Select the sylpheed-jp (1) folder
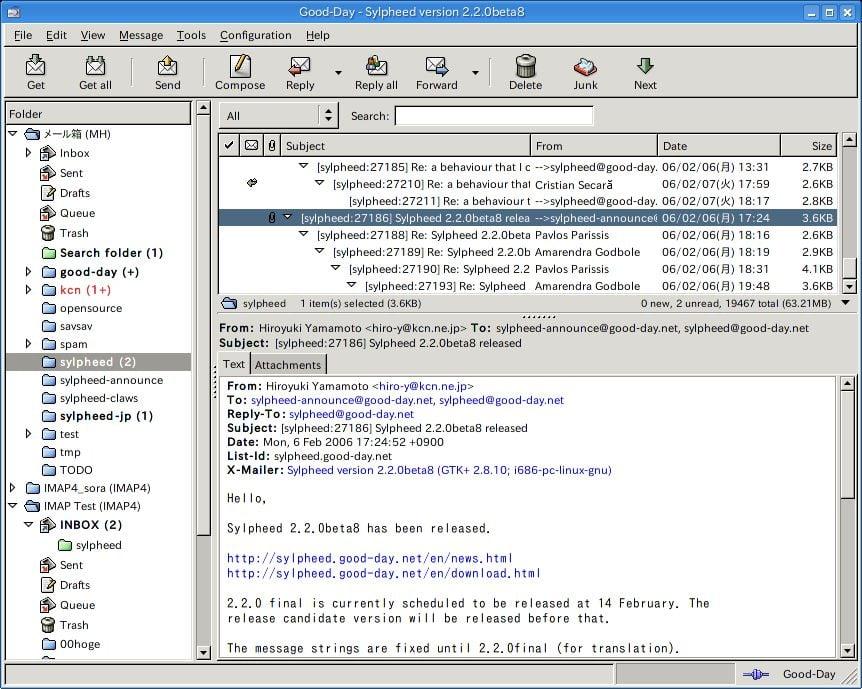 (106, 416)
